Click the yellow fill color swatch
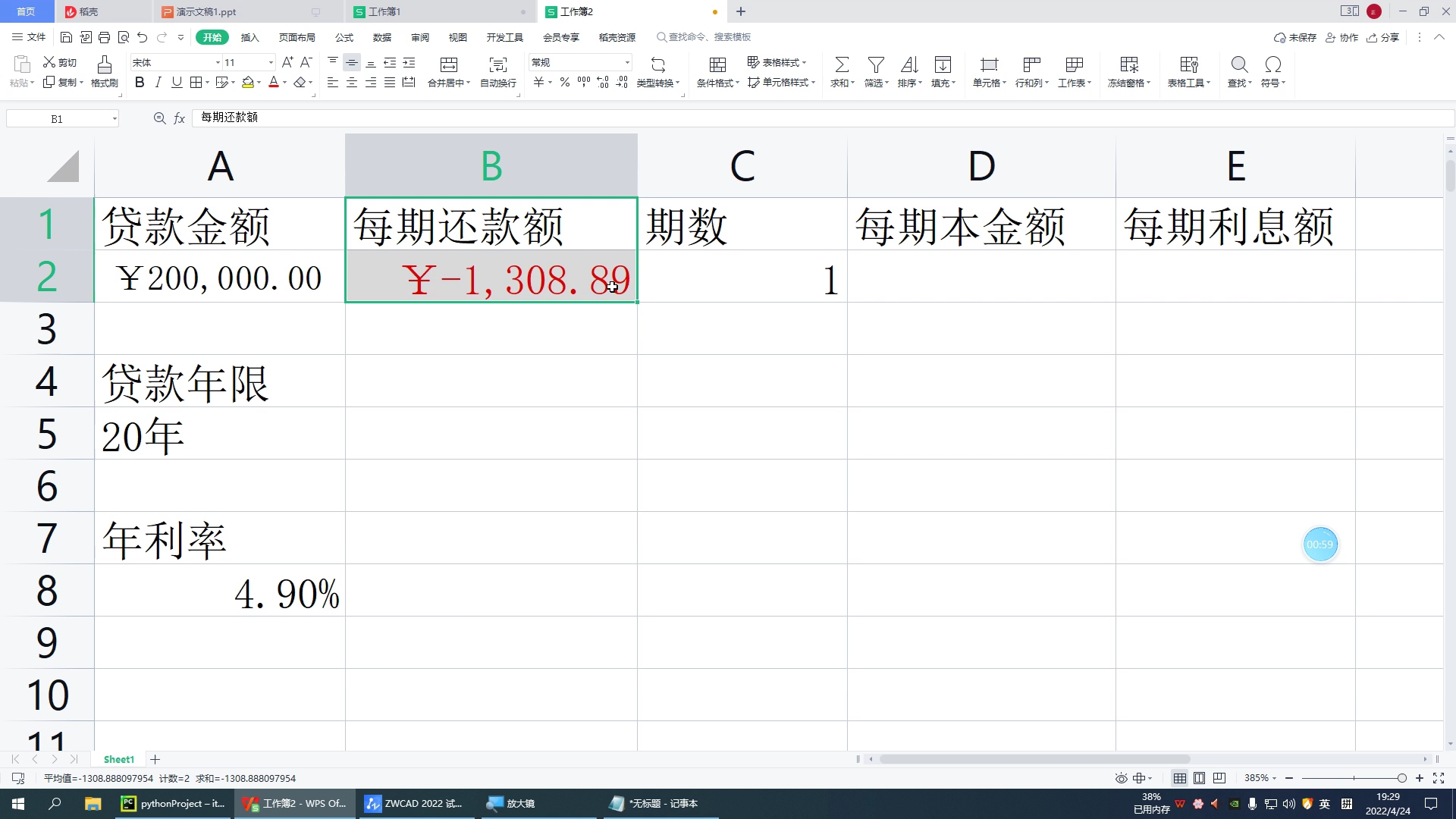Image resolution: width=1456 pixels, height=819 pixels. point(248,83)
